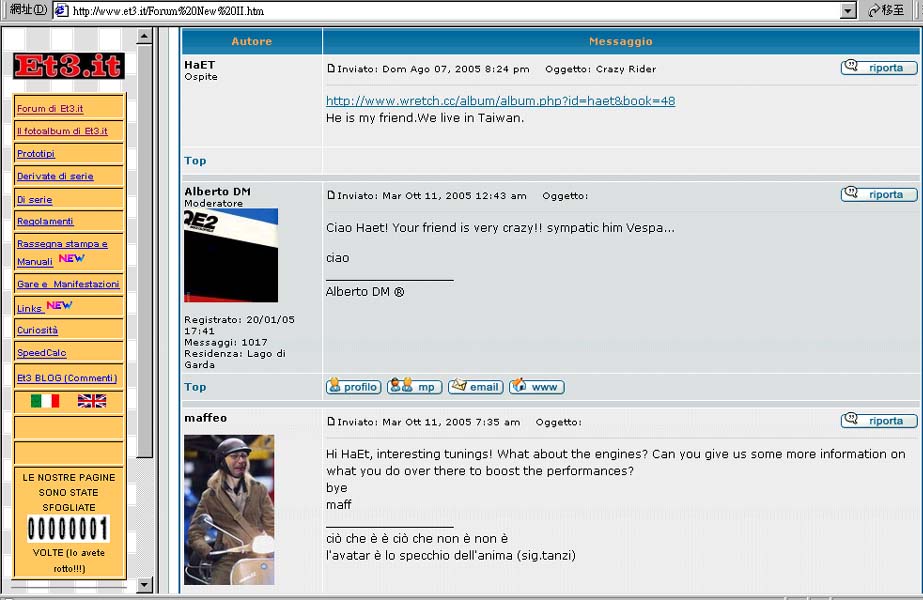Click riporta on Alberto DM's post
This screenshot has height=600, width=923.
click(x=878, y=195)
